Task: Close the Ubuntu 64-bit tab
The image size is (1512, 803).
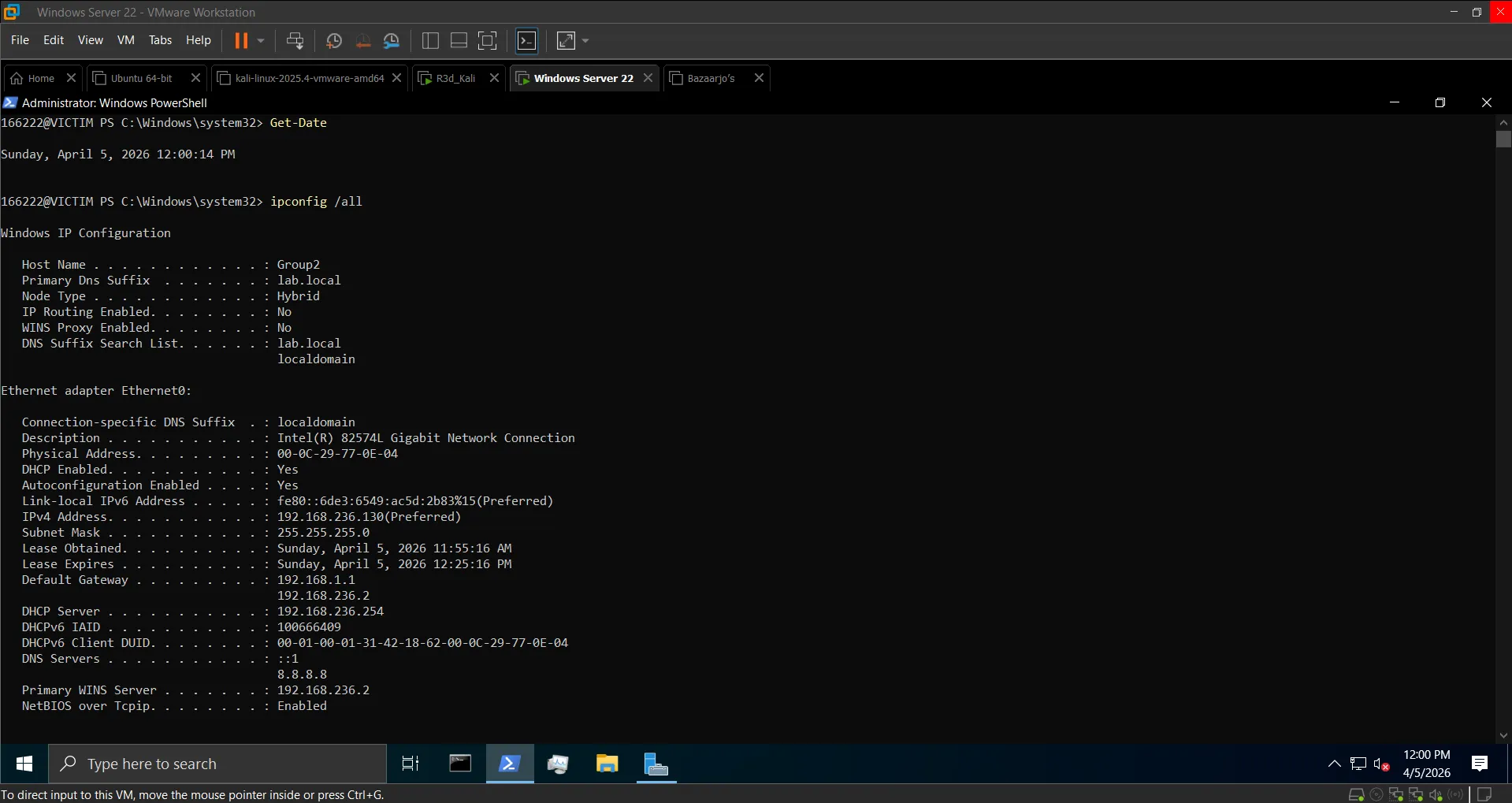Action: [x=196, y=78]
